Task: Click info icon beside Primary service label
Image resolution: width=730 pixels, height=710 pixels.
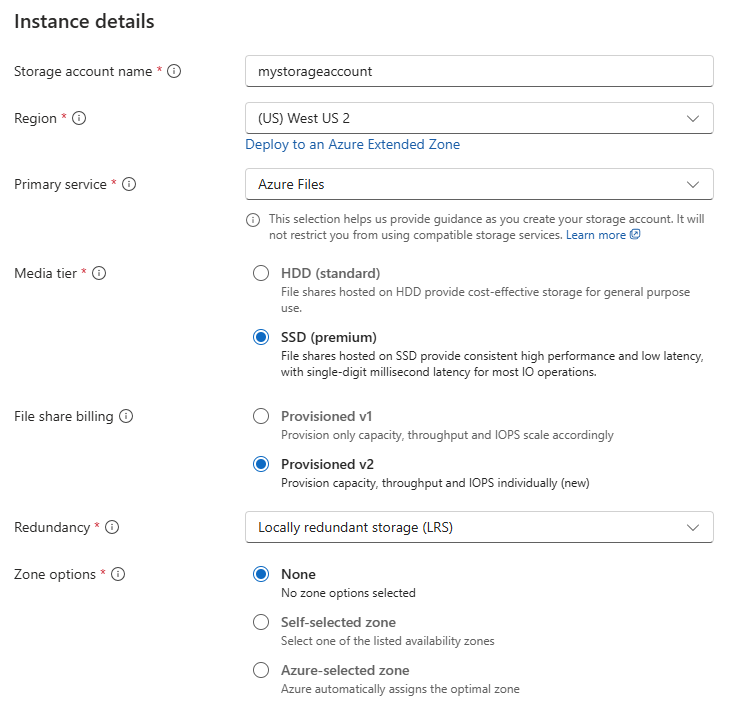Action: tap(129, 184)
